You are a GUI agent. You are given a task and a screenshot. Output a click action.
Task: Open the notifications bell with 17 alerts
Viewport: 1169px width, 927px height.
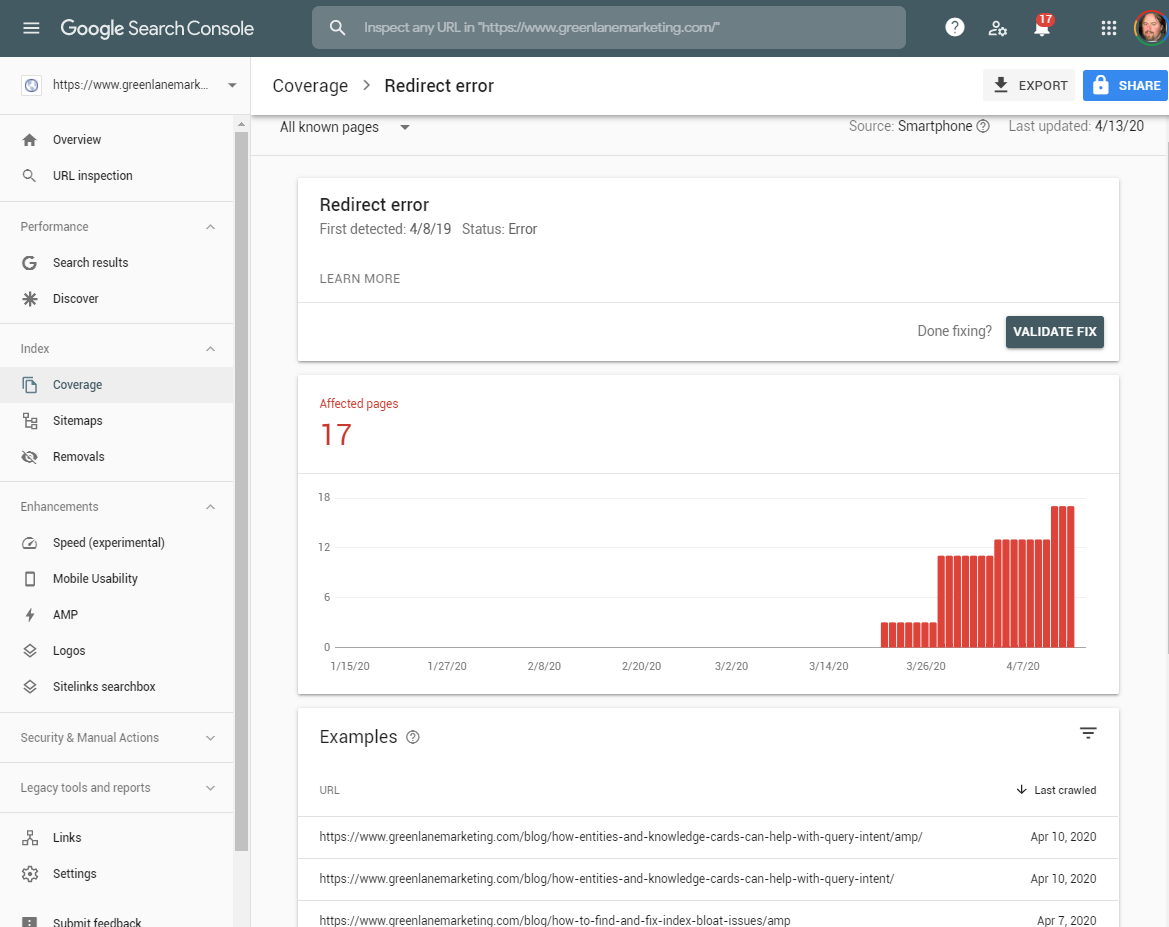click(1042, 27)
